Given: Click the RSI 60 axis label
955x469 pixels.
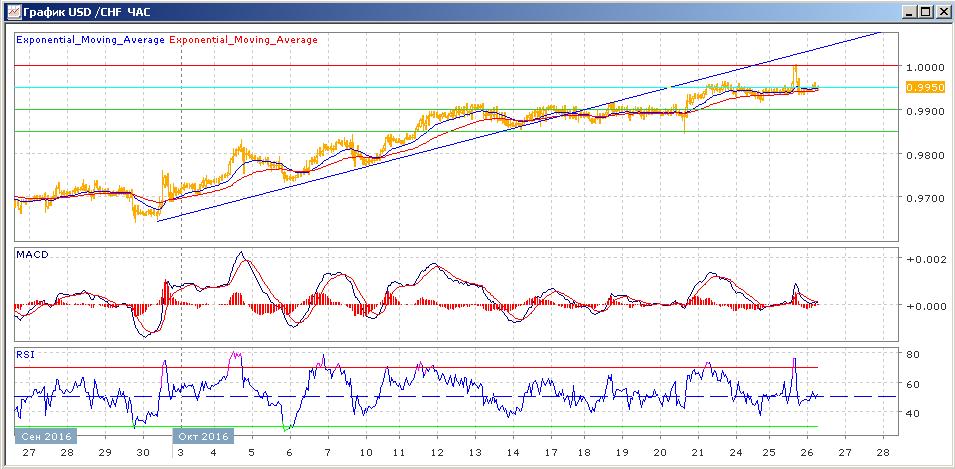Looking at the screenshot, I should pyautogui.click(x=913, y=384).
